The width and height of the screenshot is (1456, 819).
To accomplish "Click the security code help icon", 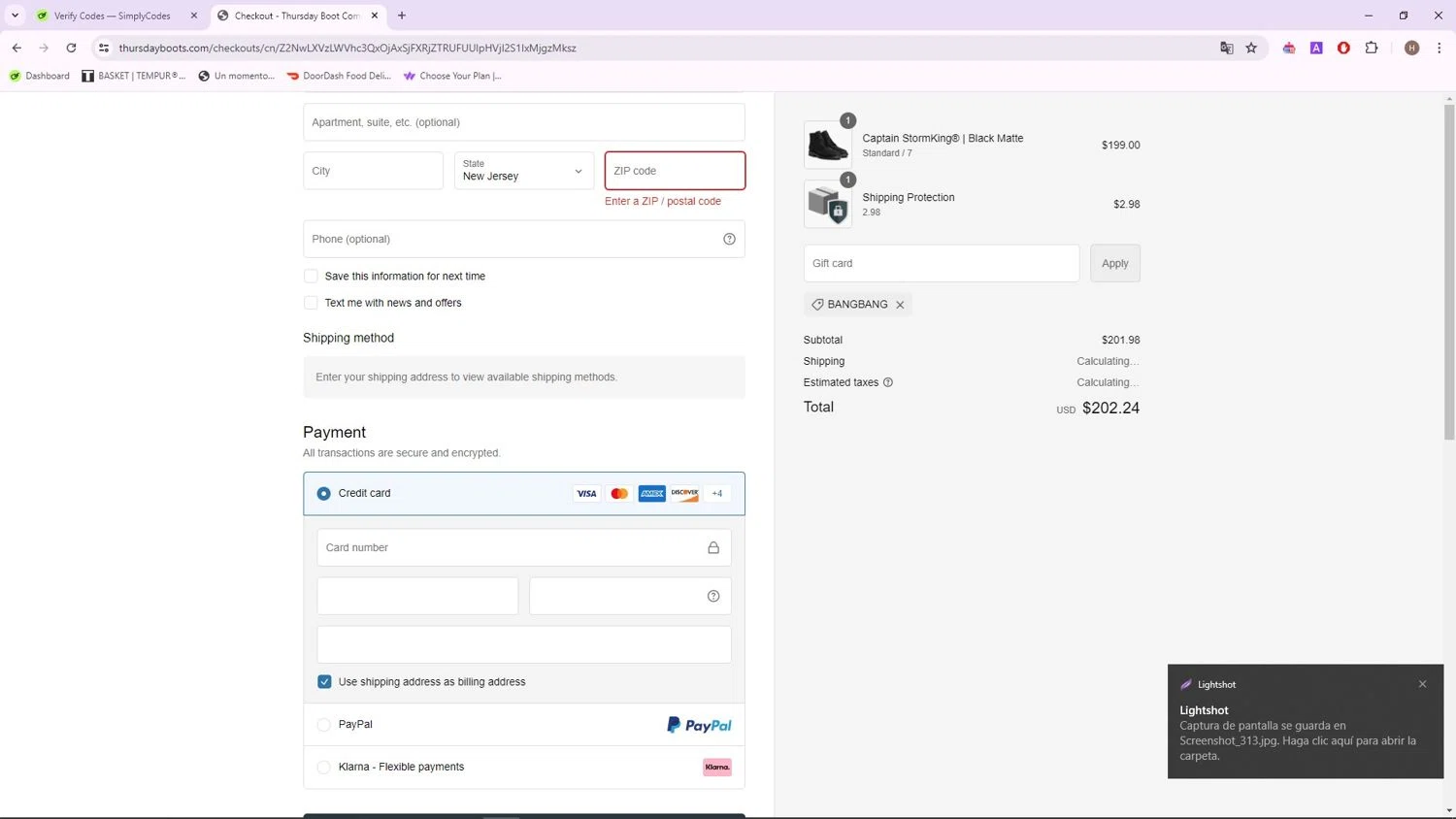I will [x=713, y=596].
